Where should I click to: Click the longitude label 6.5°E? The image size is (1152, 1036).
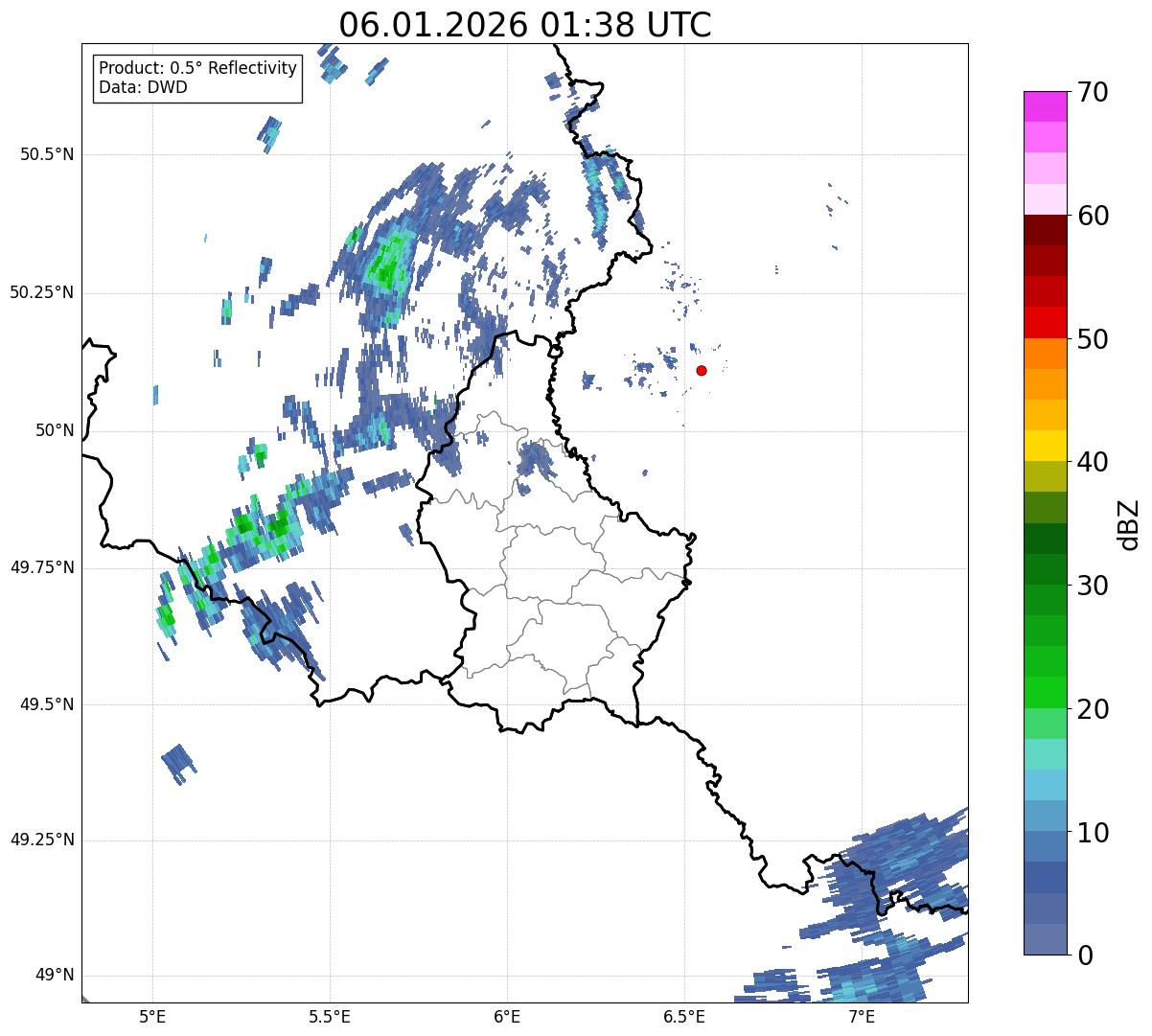tap(684, 1016)
